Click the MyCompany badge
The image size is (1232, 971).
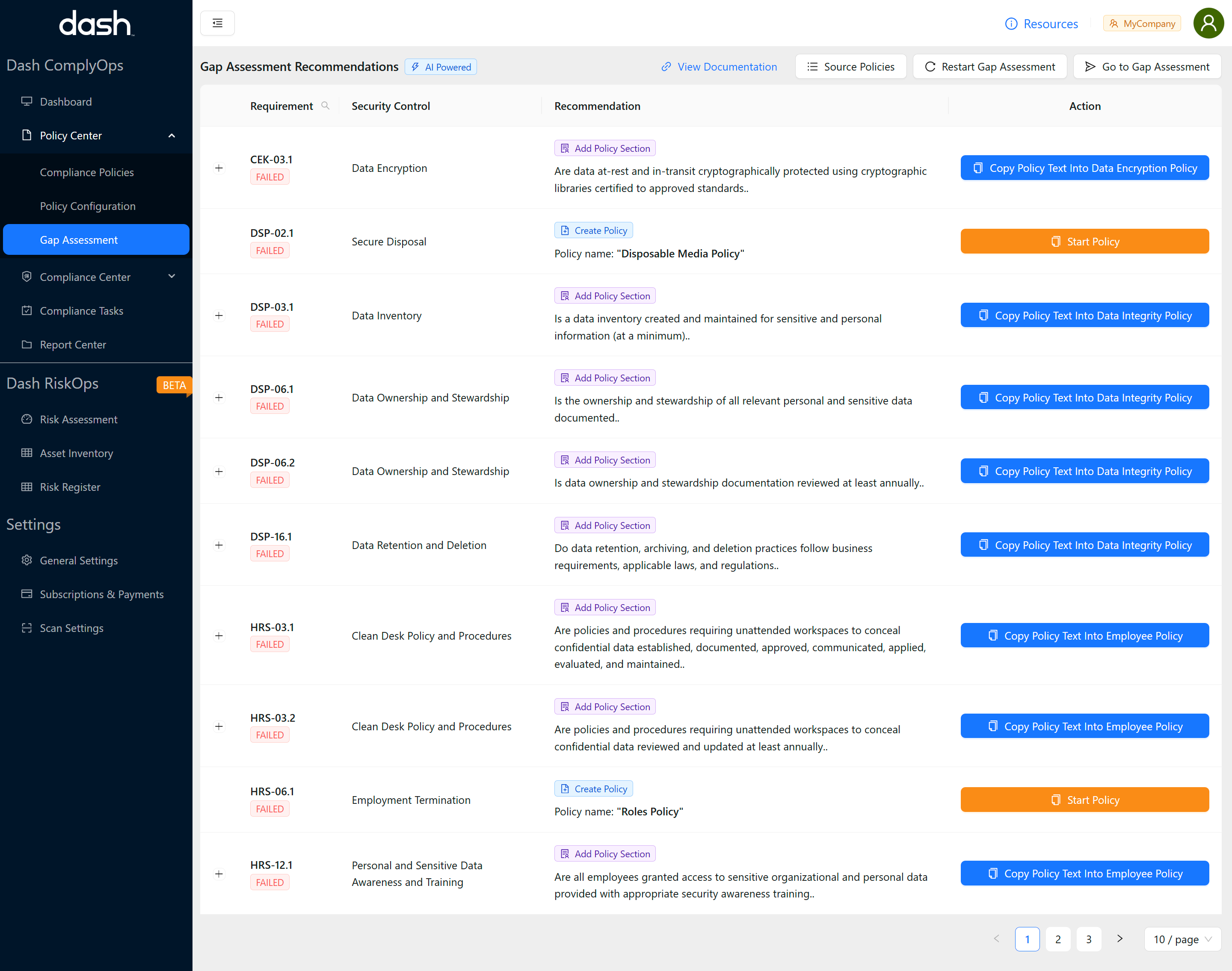pos(1142,24)
